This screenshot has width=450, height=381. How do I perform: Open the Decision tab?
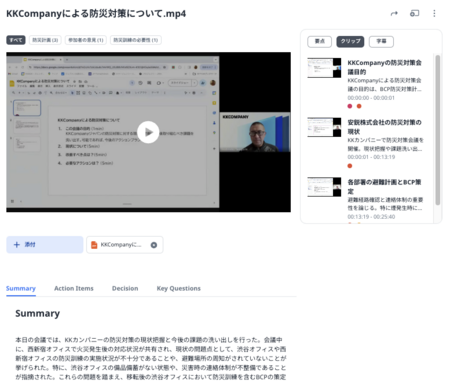pos(125,288)
